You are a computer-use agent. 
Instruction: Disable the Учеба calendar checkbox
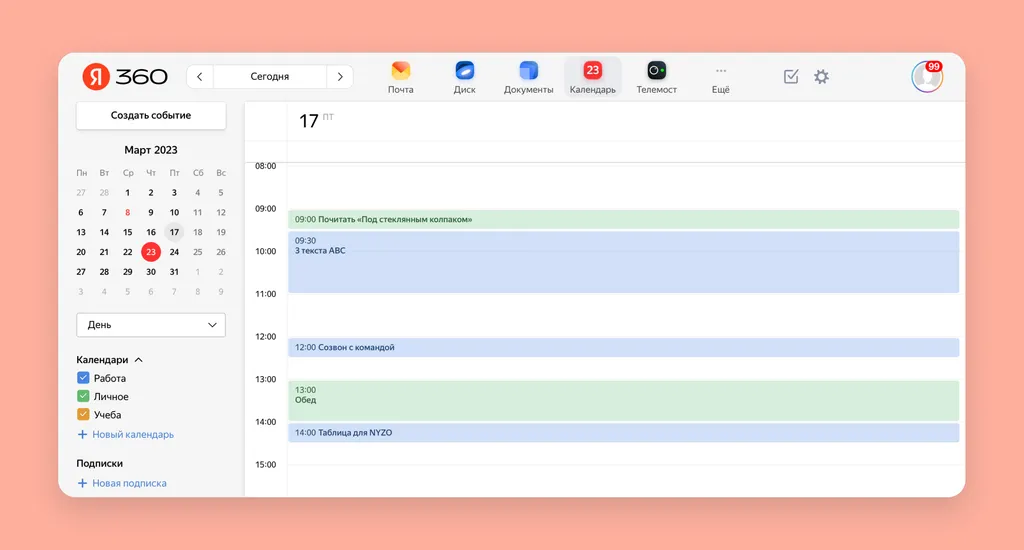click(x=83, y=414)
